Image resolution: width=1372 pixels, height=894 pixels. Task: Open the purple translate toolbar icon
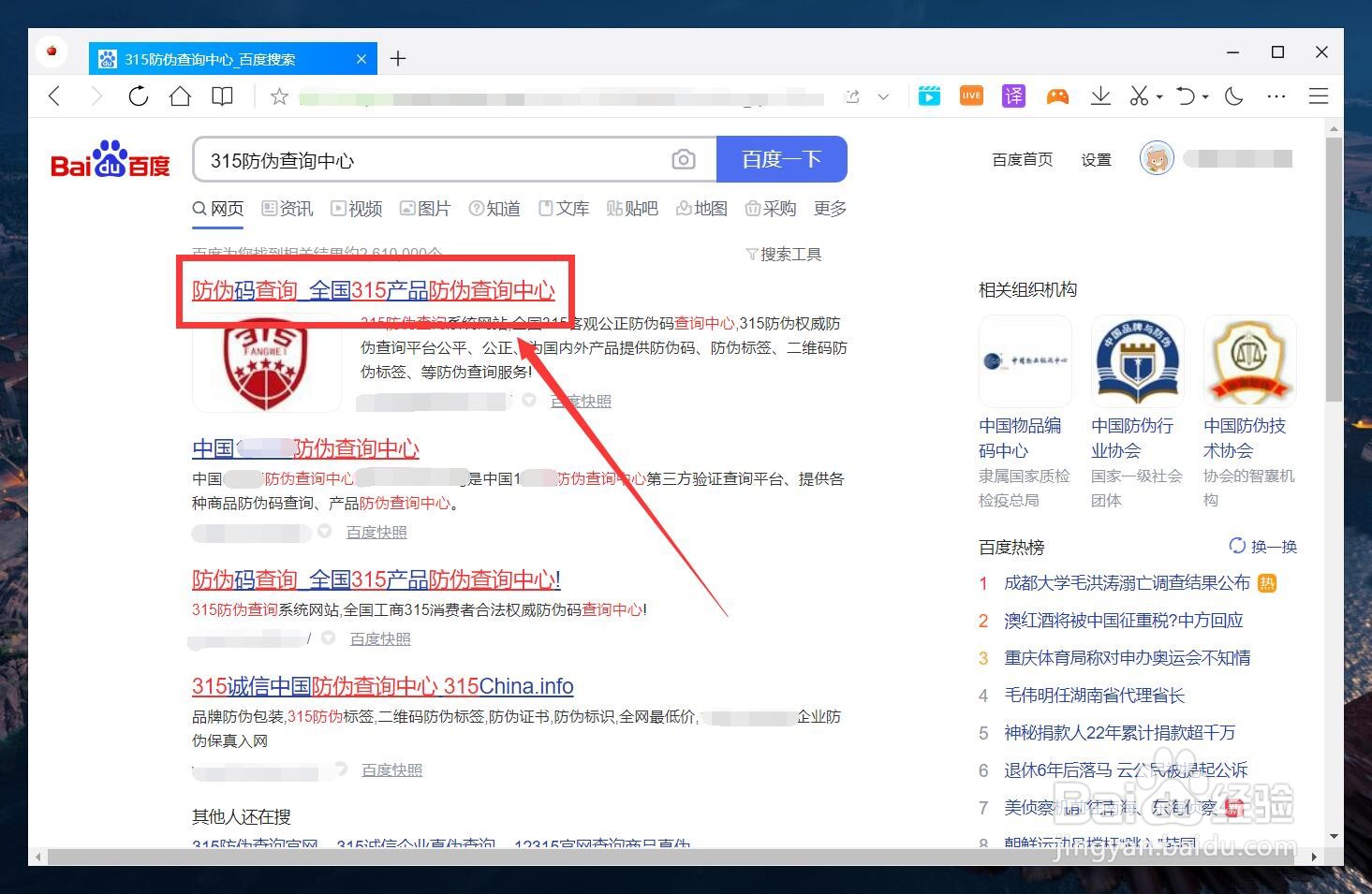(1013, 95)
